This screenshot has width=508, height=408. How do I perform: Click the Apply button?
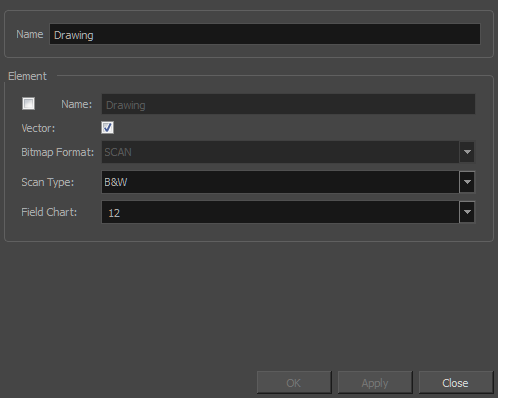[375, 383]
